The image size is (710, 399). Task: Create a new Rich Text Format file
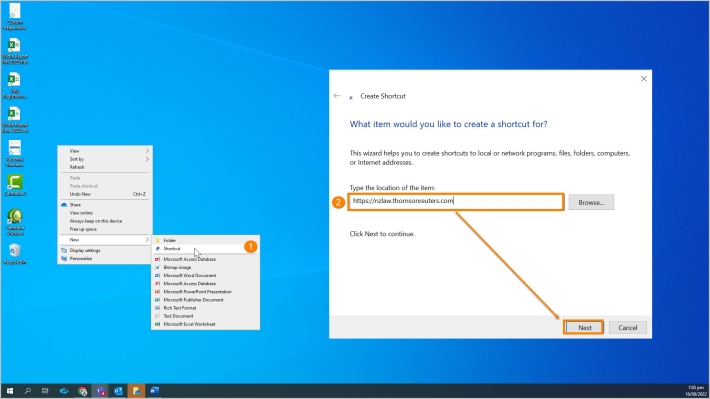(x=205, y=308)
